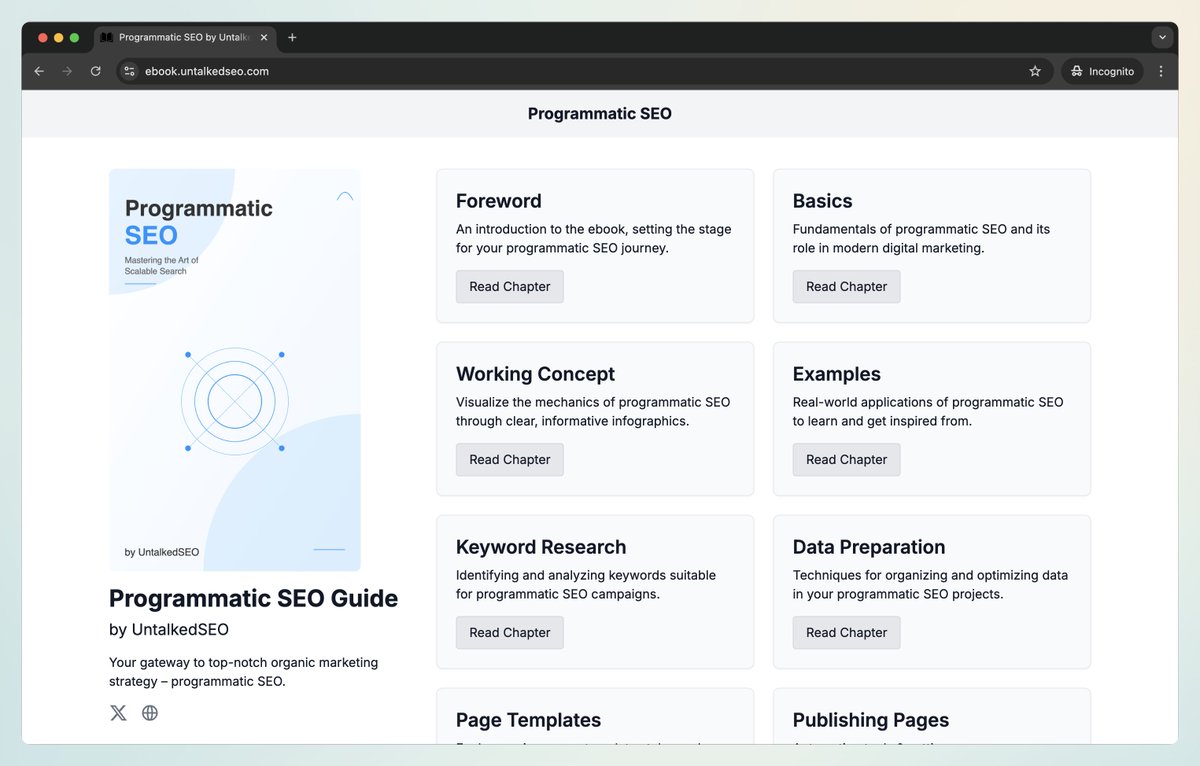The width and height of the screenshot is (1200, 766).
Task: Click the Programmatic SEO Guide title
Action: point(254,598)
